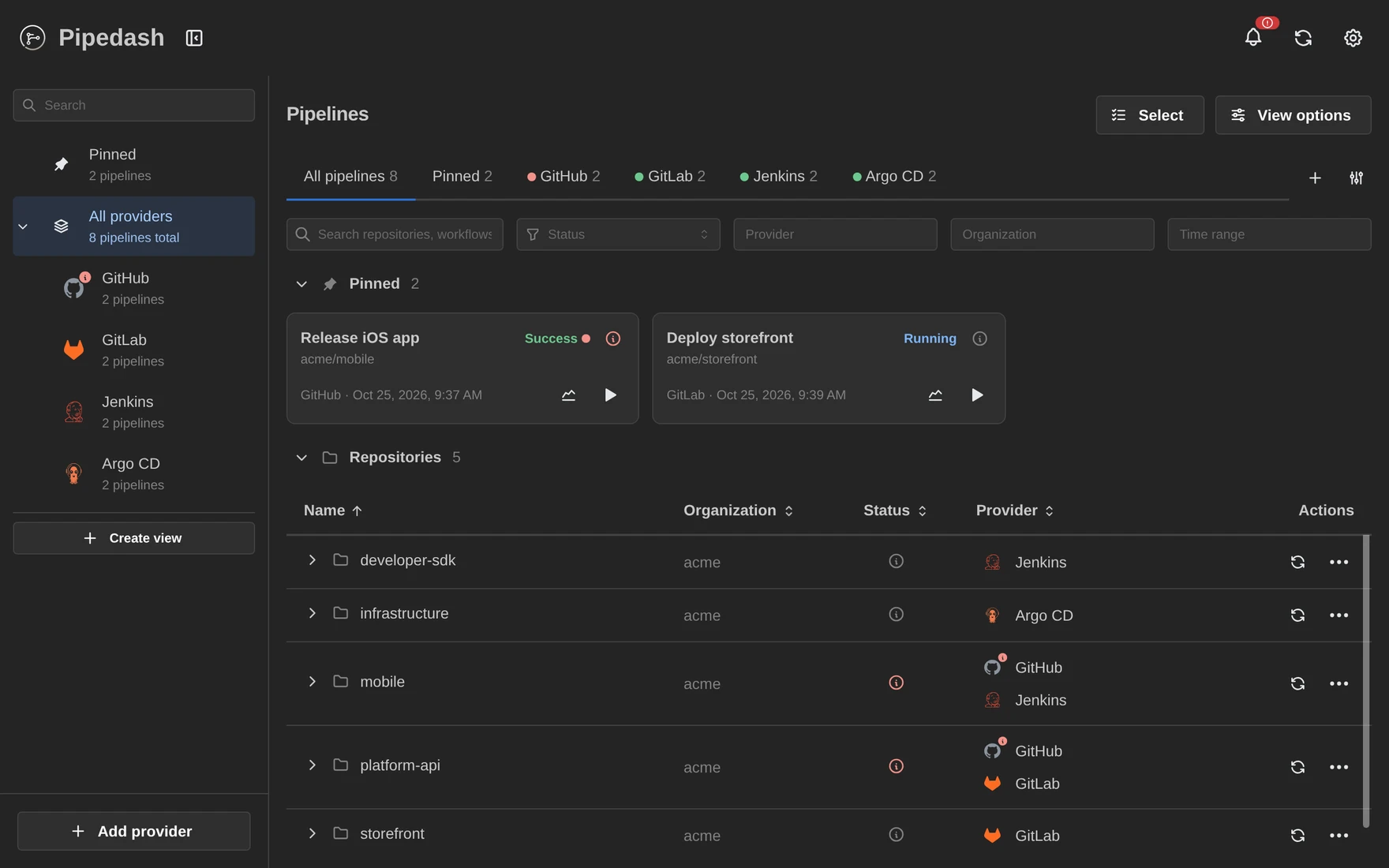This screenshot has width=1389, height=868.
Task: Show info for Deploy storefront status
Action: (x=979, y=339)
